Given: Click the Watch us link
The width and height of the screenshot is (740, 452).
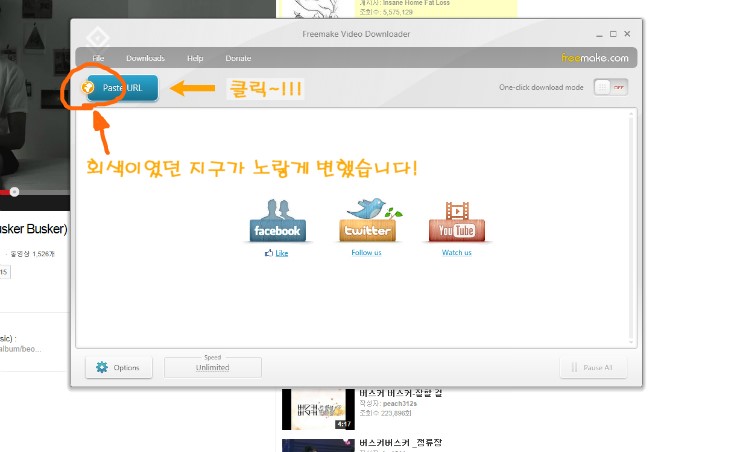Looking at the screenshot, I should point(456,253).
